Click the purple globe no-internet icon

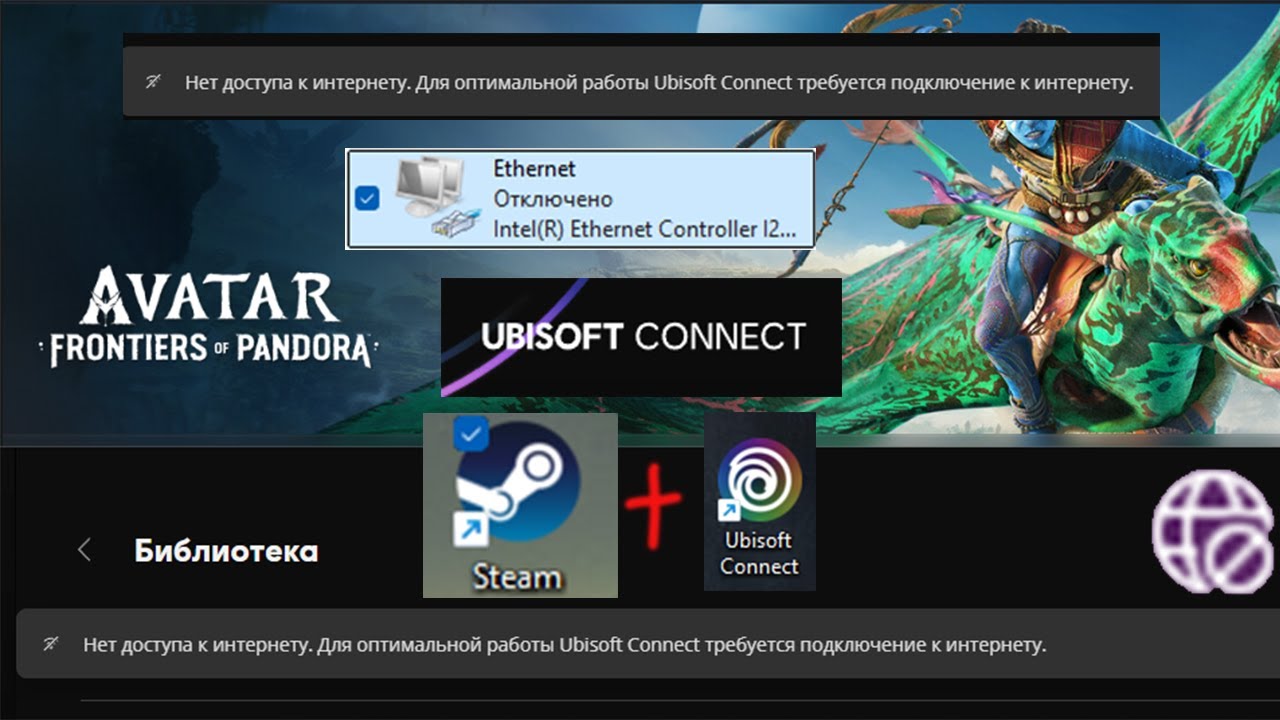1214,530
